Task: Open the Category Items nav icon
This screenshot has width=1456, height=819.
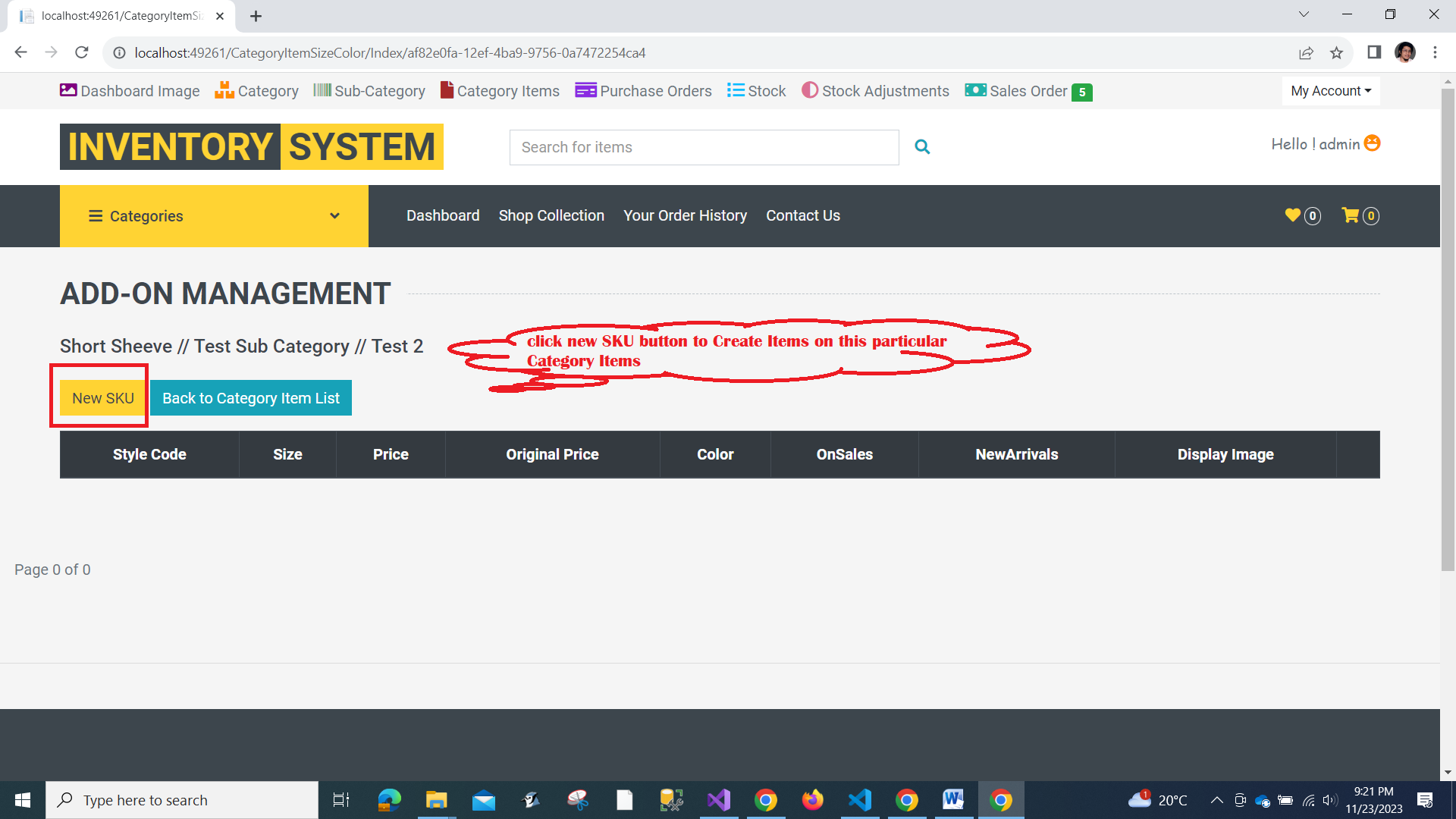Action: (447, 90)
